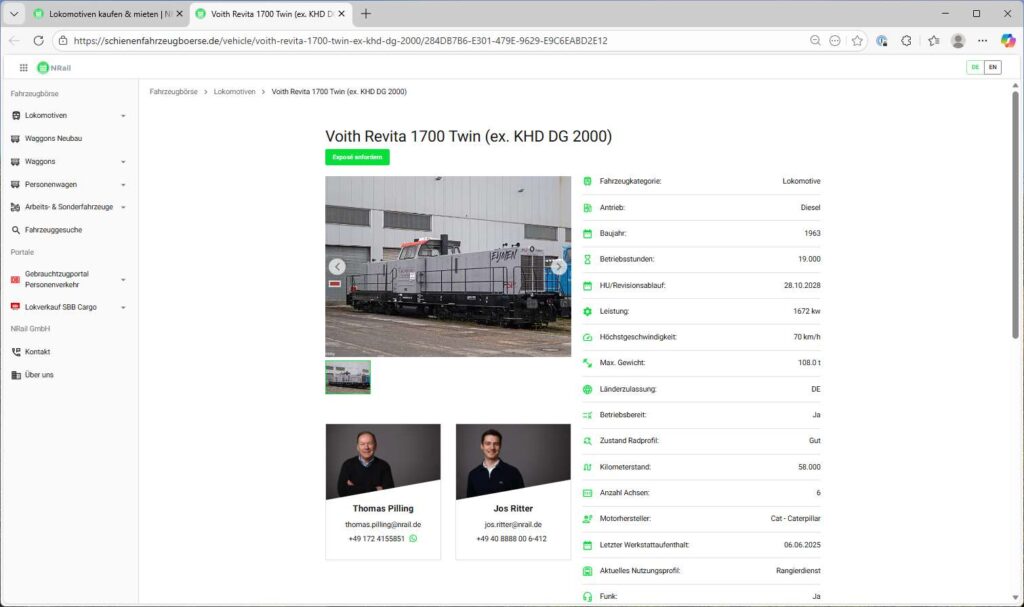
Task: Open Kontakt in the sidebar menu
Action: click(37, 352)
